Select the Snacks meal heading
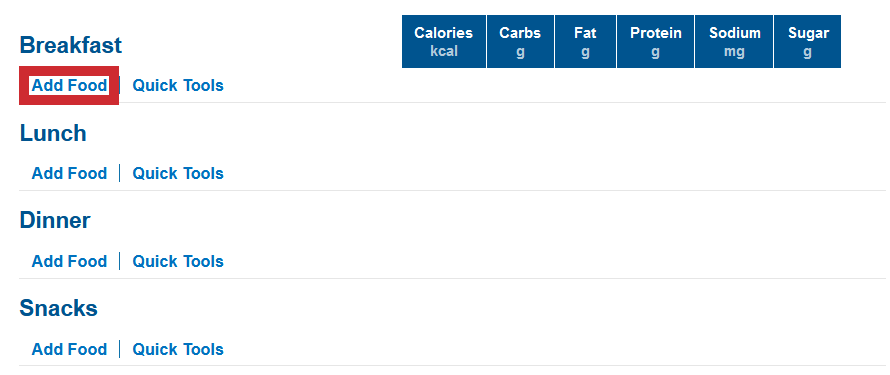 pyautogui.click(x=58, y=308)
